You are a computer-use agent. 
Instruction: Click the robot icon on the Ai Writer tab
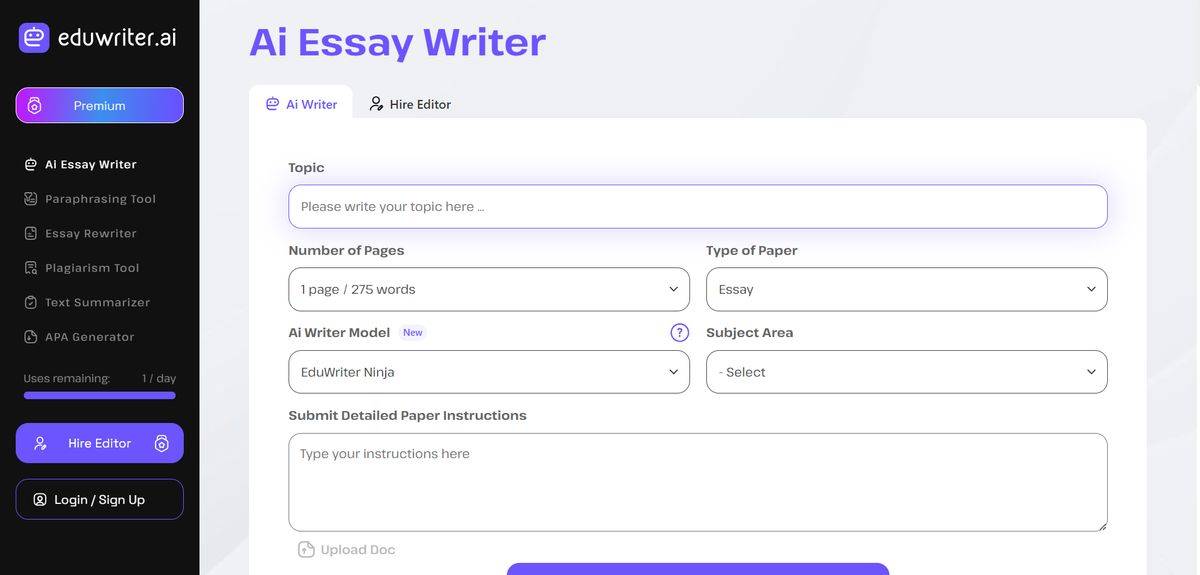[272, 104]
